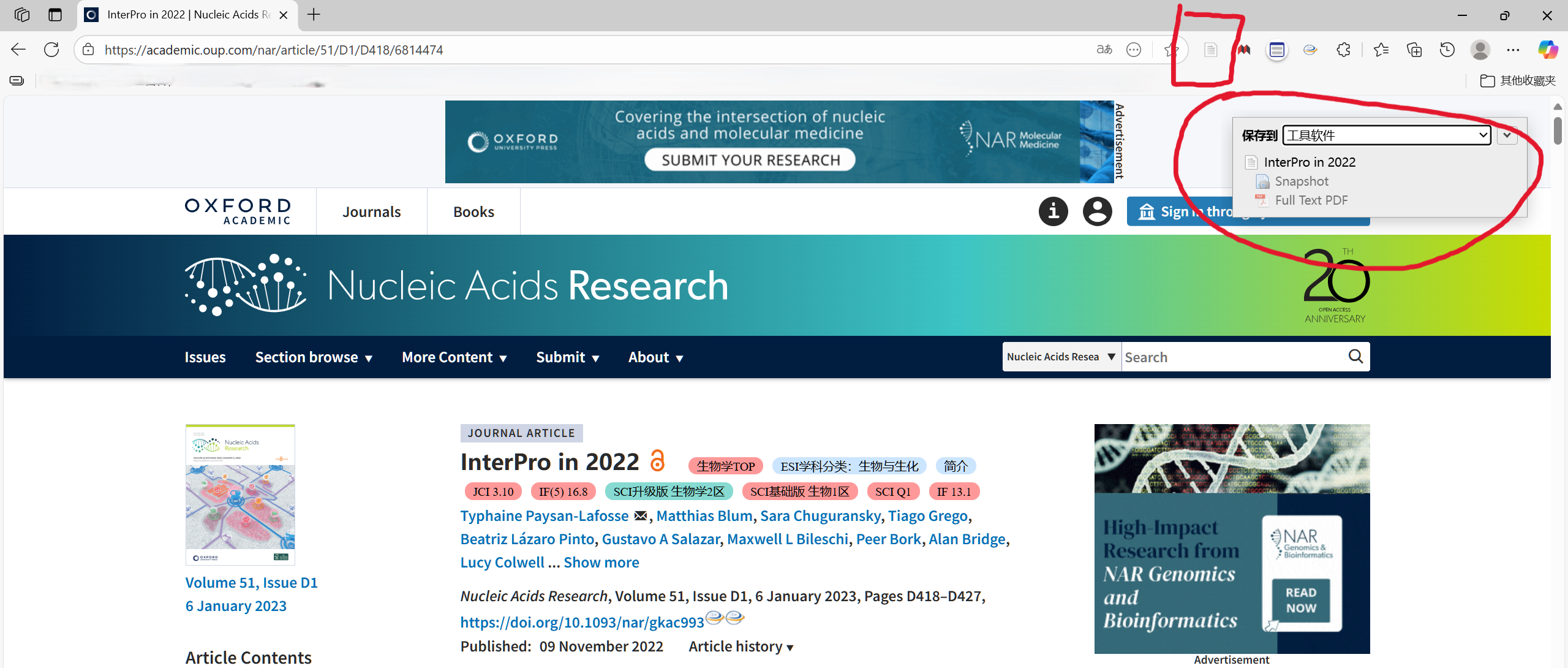Add this page to favorites star

coord(1171,50)
